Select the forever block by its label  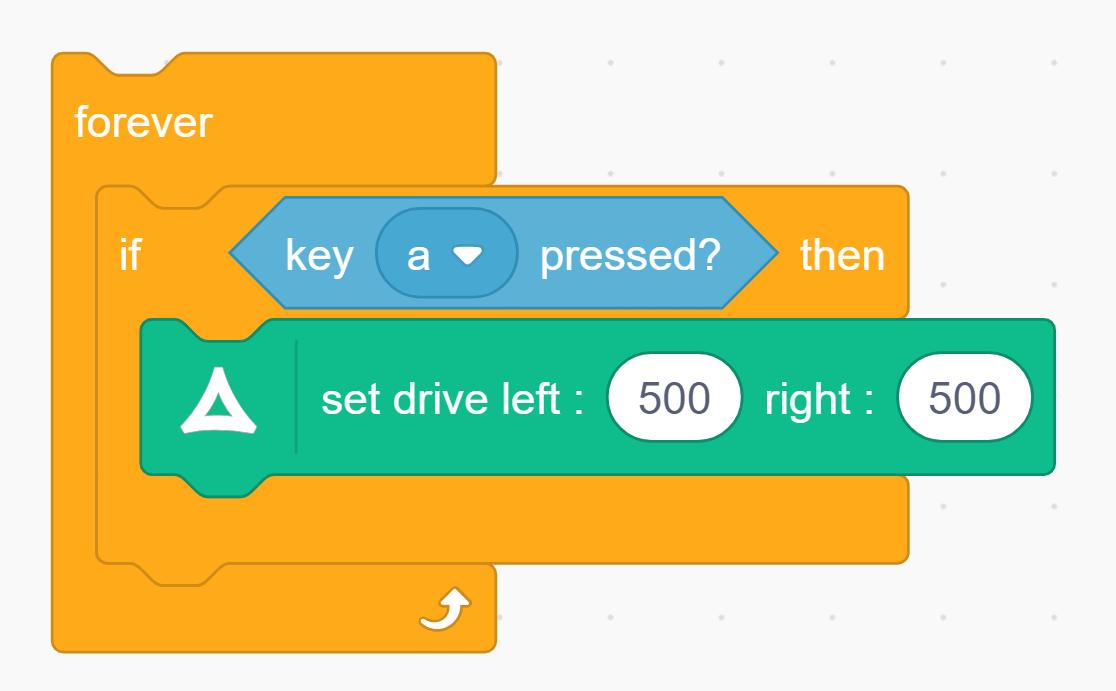click(x=143, y=123)
